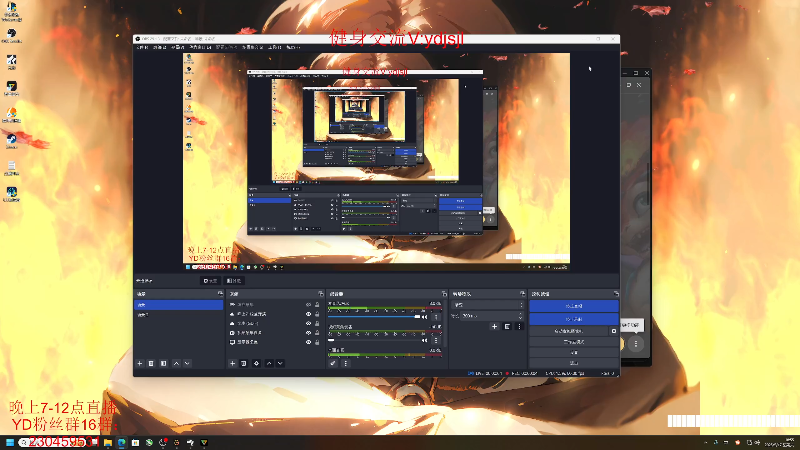Start the virtual camera from Controls
The width and height of the screenshot is (800, 450).
coord(568,331)
